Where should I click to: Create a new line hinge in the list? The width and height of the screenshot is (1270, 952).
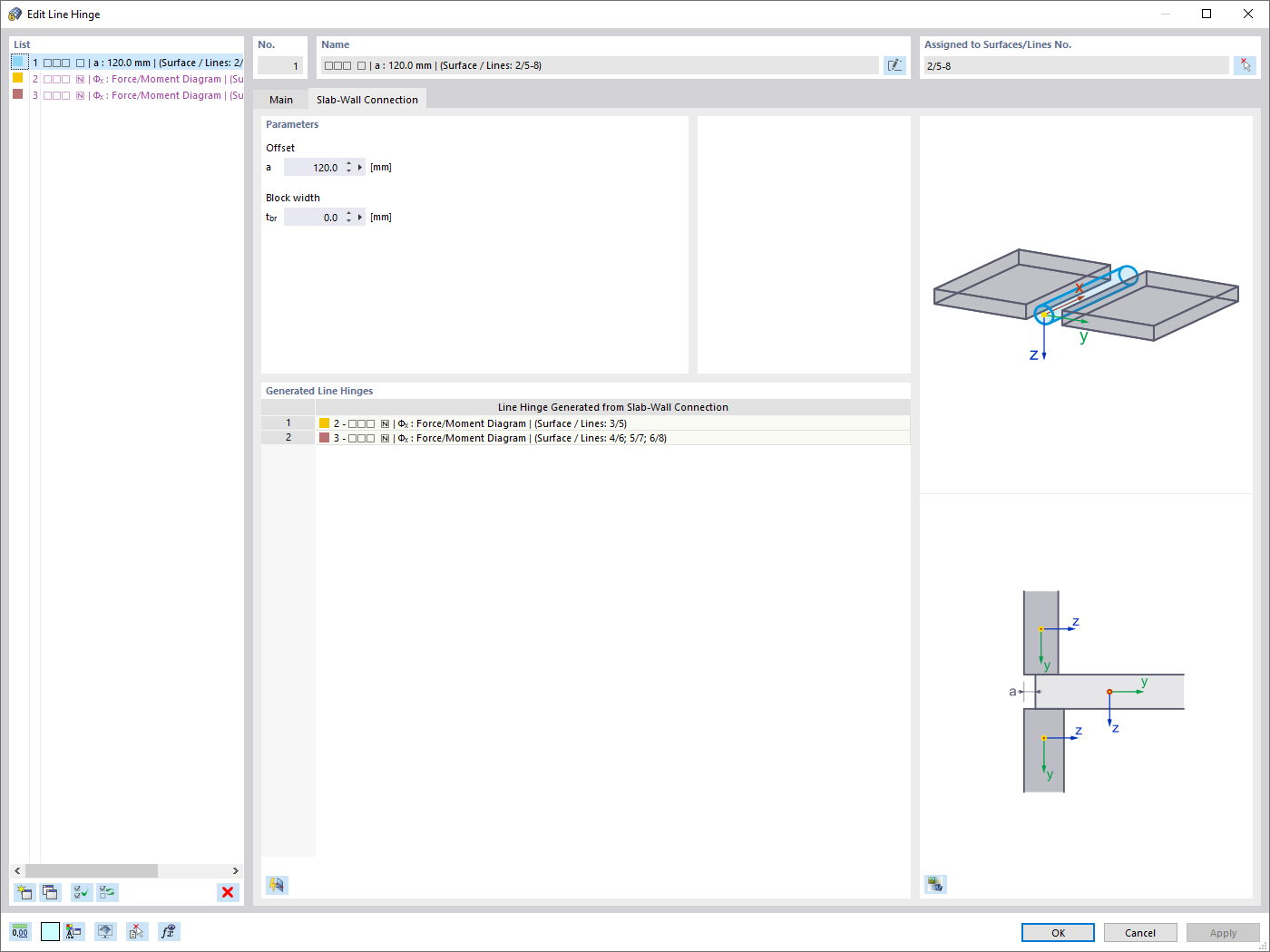coord(24,892)
